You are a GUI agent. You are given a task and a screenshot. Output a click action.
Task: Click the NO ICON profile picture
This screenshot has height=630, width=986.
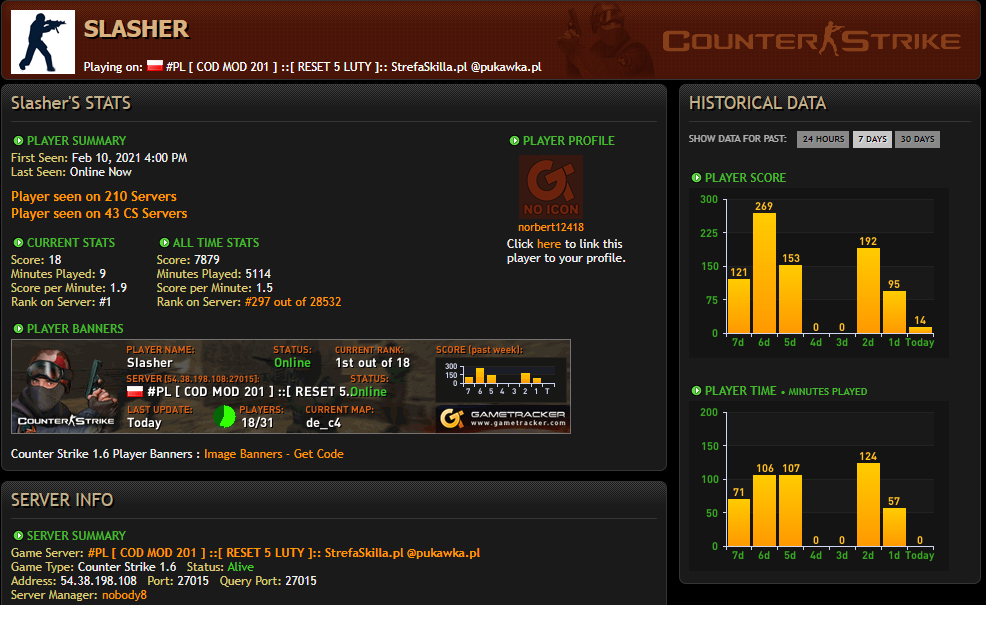(x=551, y=187)
